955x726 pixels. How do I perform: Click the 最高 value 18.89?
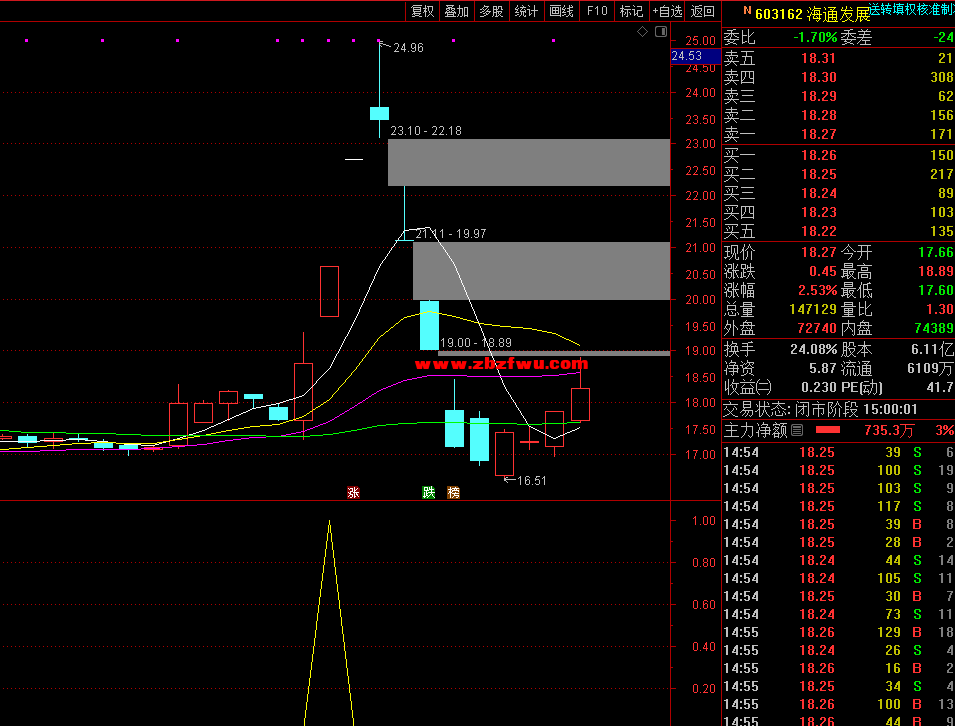tap(936, 271)
